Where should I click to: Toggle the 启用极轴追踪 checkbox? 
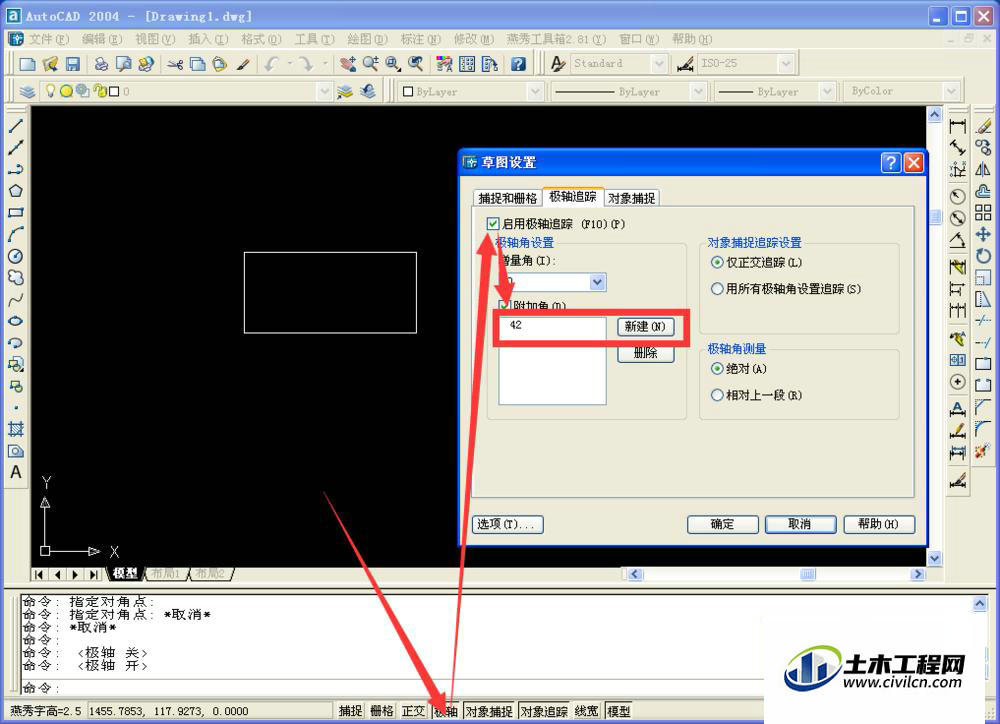pos(493,224)
